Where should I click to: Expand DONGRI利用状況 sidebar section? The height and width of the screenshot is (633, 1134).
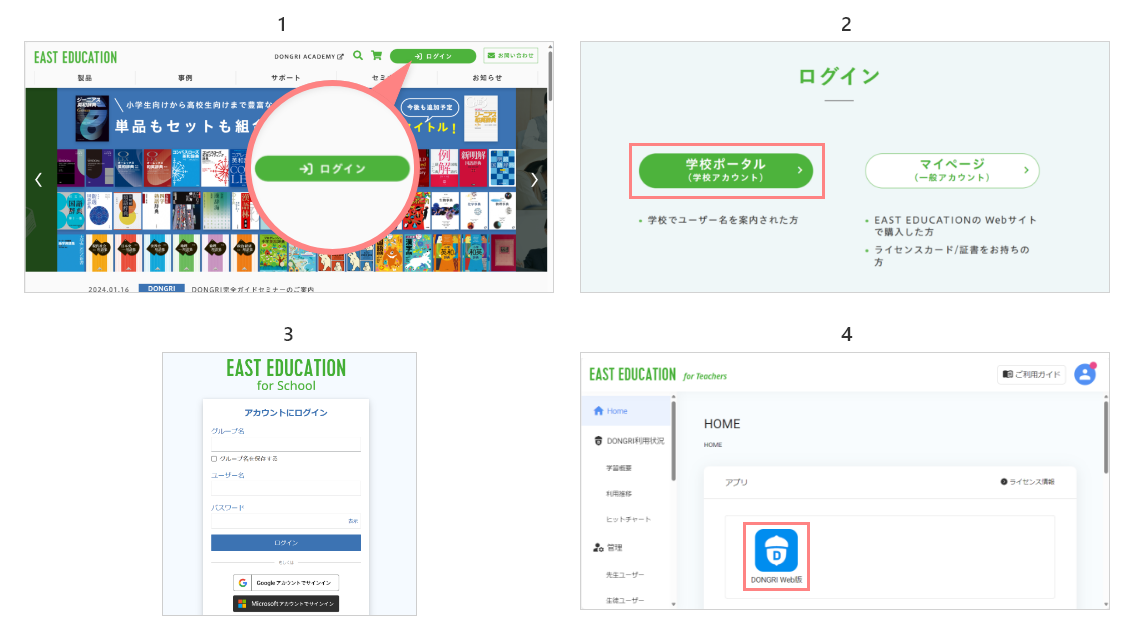[x=628, y=441]
